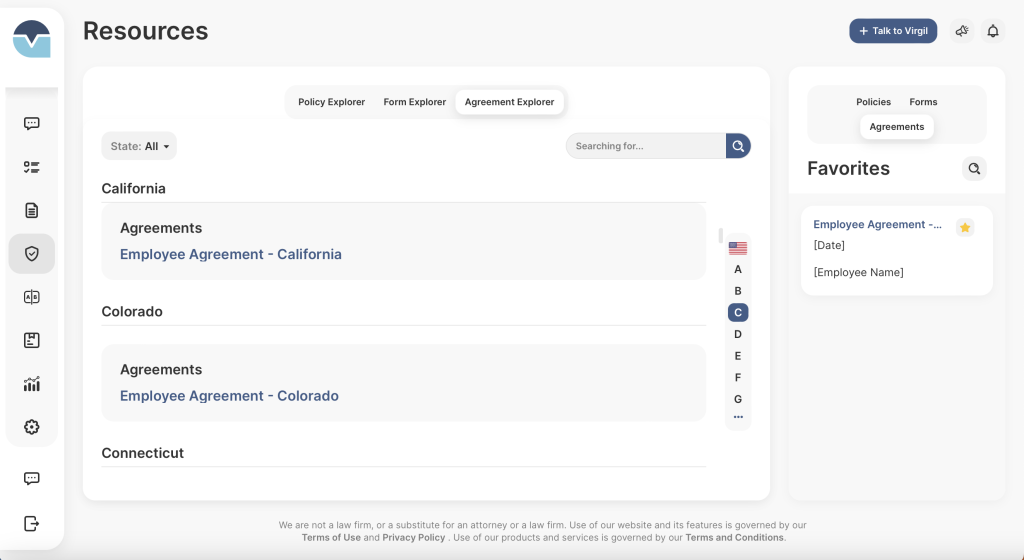Open Employee Agreement - Colorado link
1024x560 pixels.
229,396
